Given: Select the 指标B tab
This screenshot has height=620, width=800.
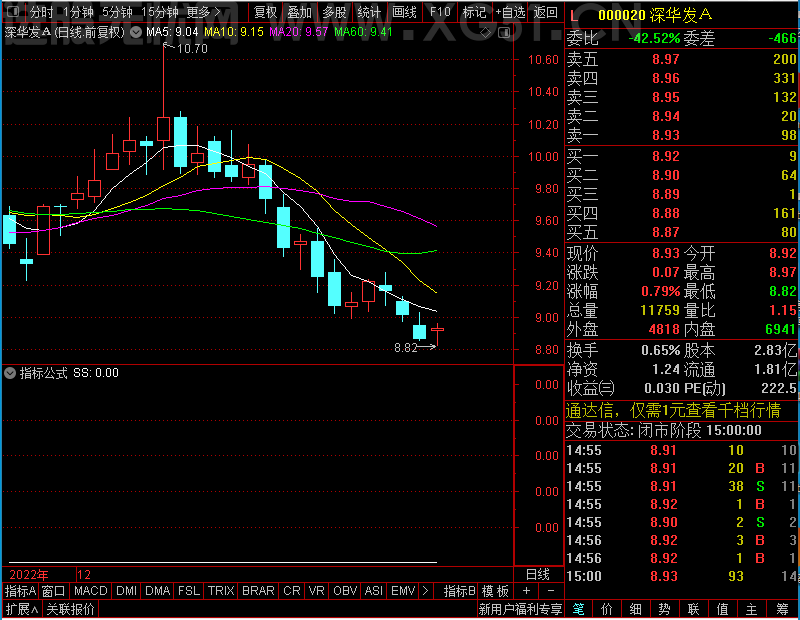Looking at the screenshot, I should click(x=460, y=591).
